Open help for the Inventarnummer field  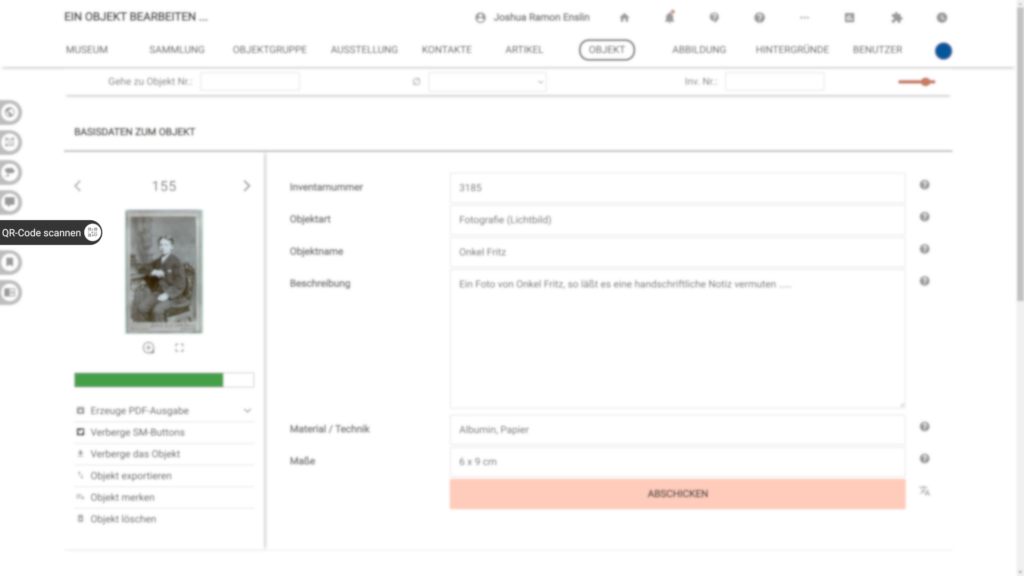pyautogui.click(x=925, y=185)
